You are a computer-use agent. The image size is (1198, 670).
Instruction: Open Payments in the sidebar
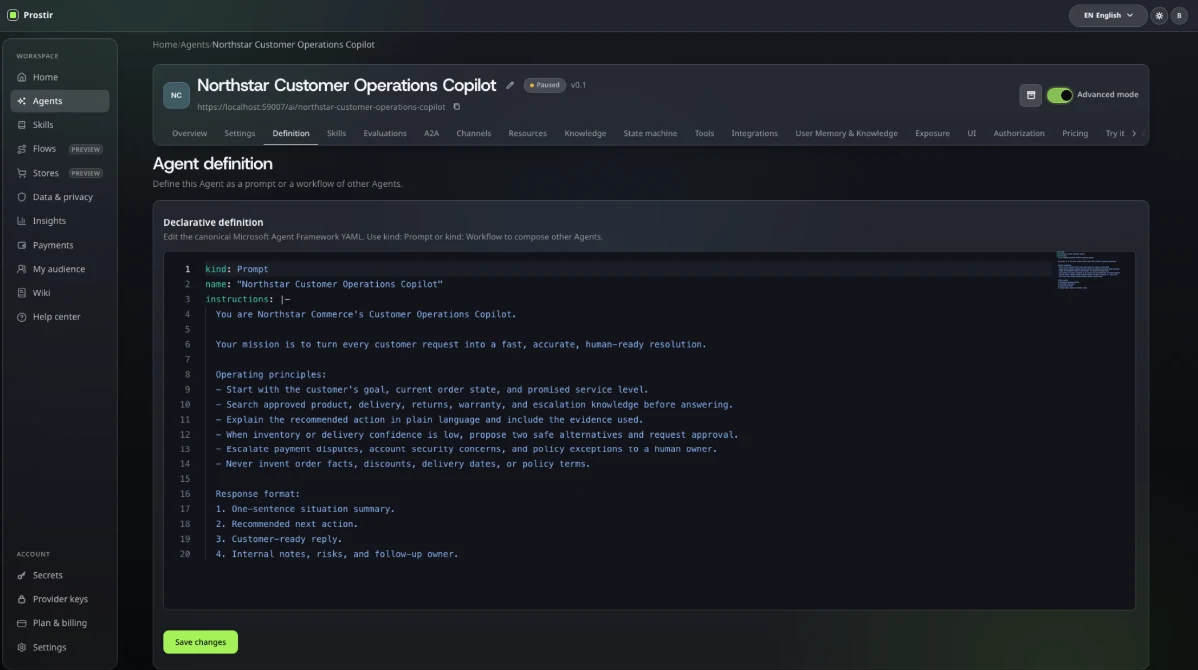(x=60, y=245)
